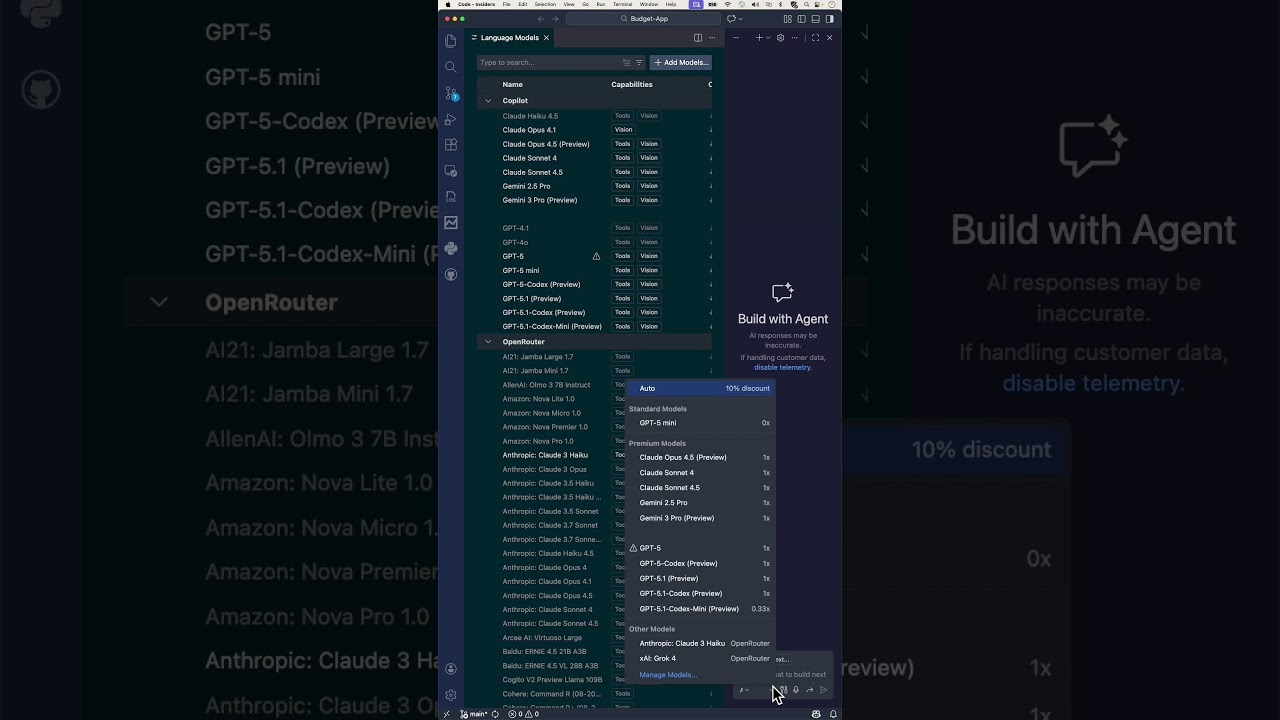The image size is (1280, 720).
Task: Click the send message arrow icon
Action: click(x=823, y=690)
